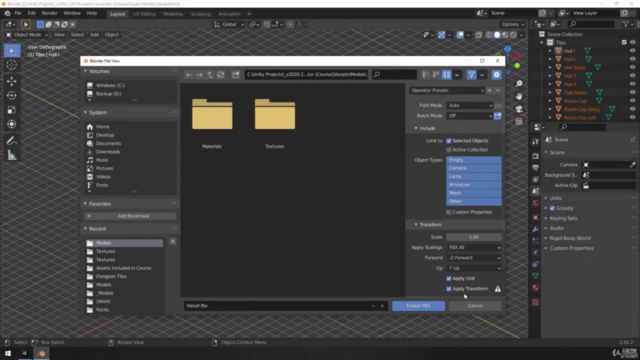Click the file path field
This screenshot has height=360, width=640.
pos(307,75)
